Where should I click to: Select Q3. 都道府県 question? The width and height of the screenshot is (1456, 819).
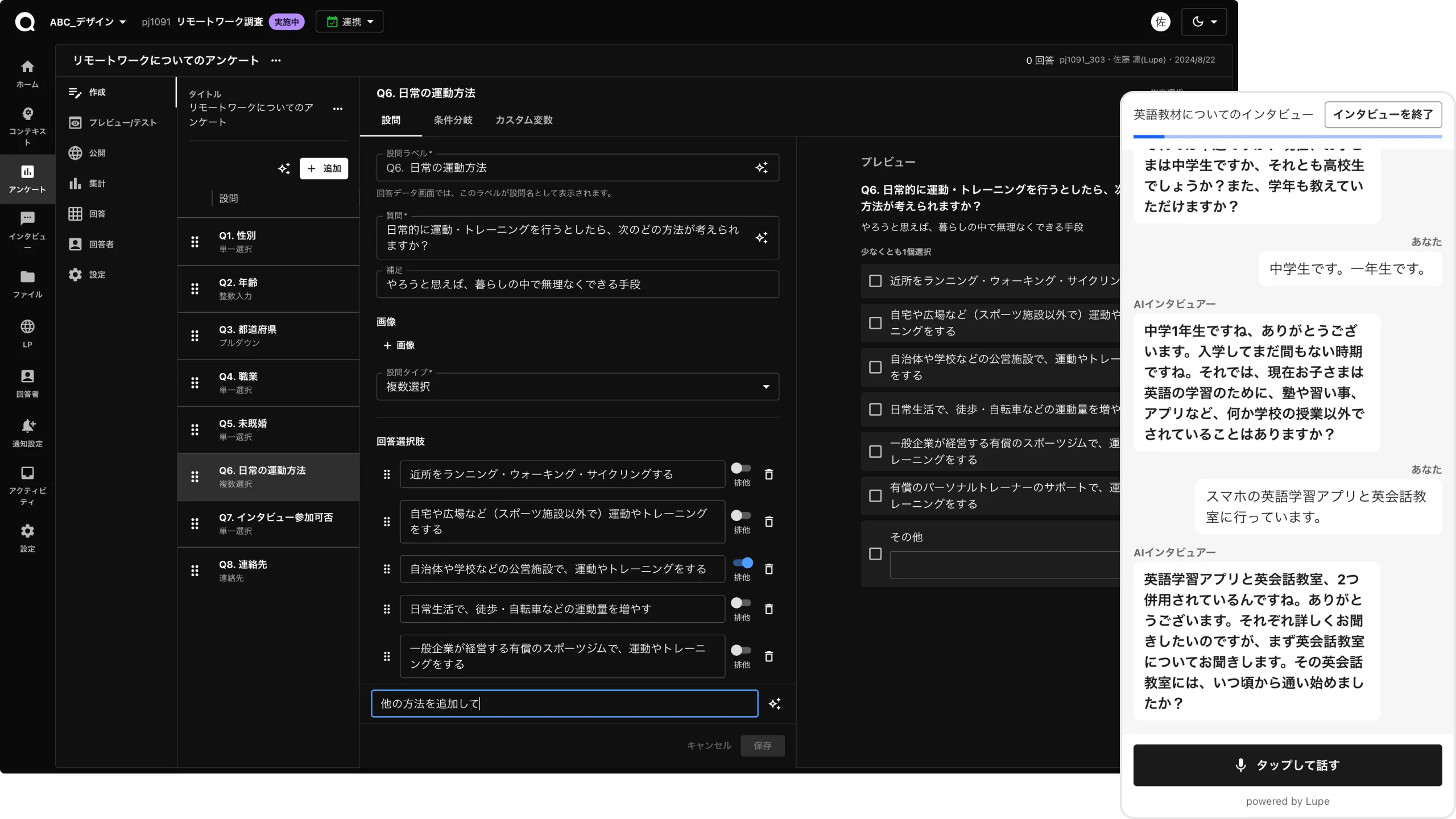pyautogui.click(x=268, y=336)
